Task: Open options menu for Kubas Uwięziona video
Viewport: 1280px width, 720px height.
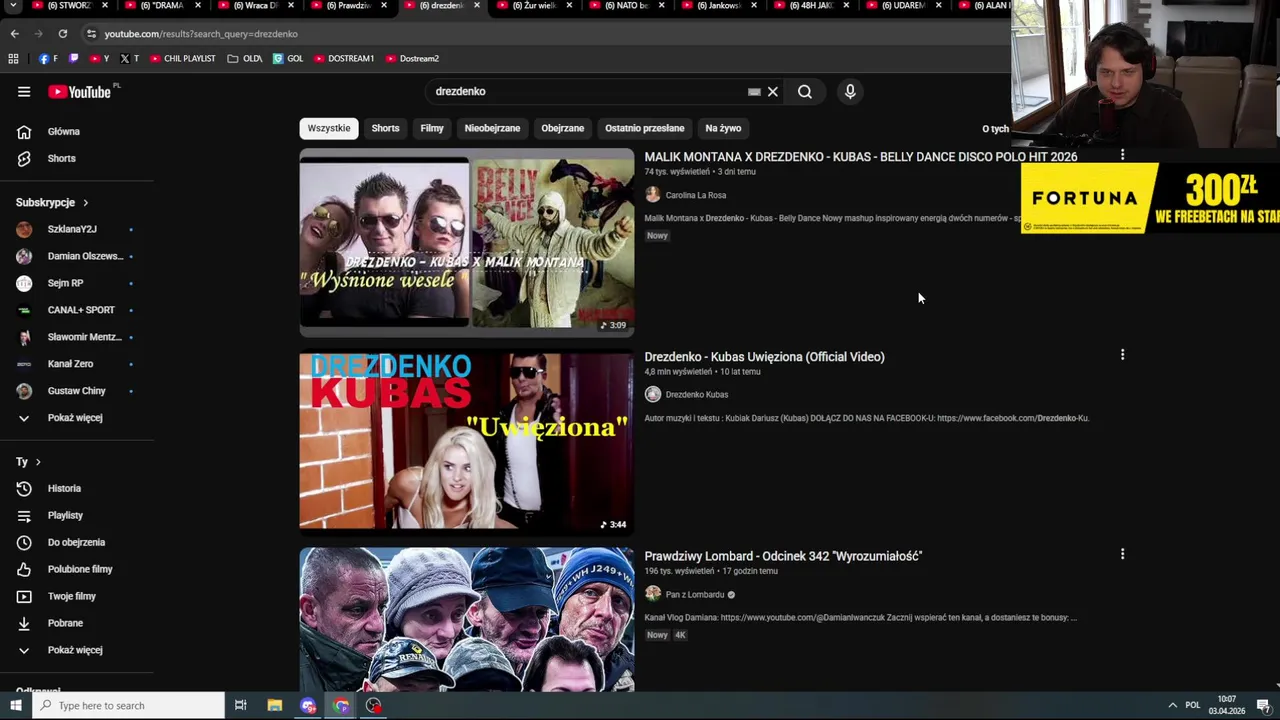Action: pos(1122,355)
